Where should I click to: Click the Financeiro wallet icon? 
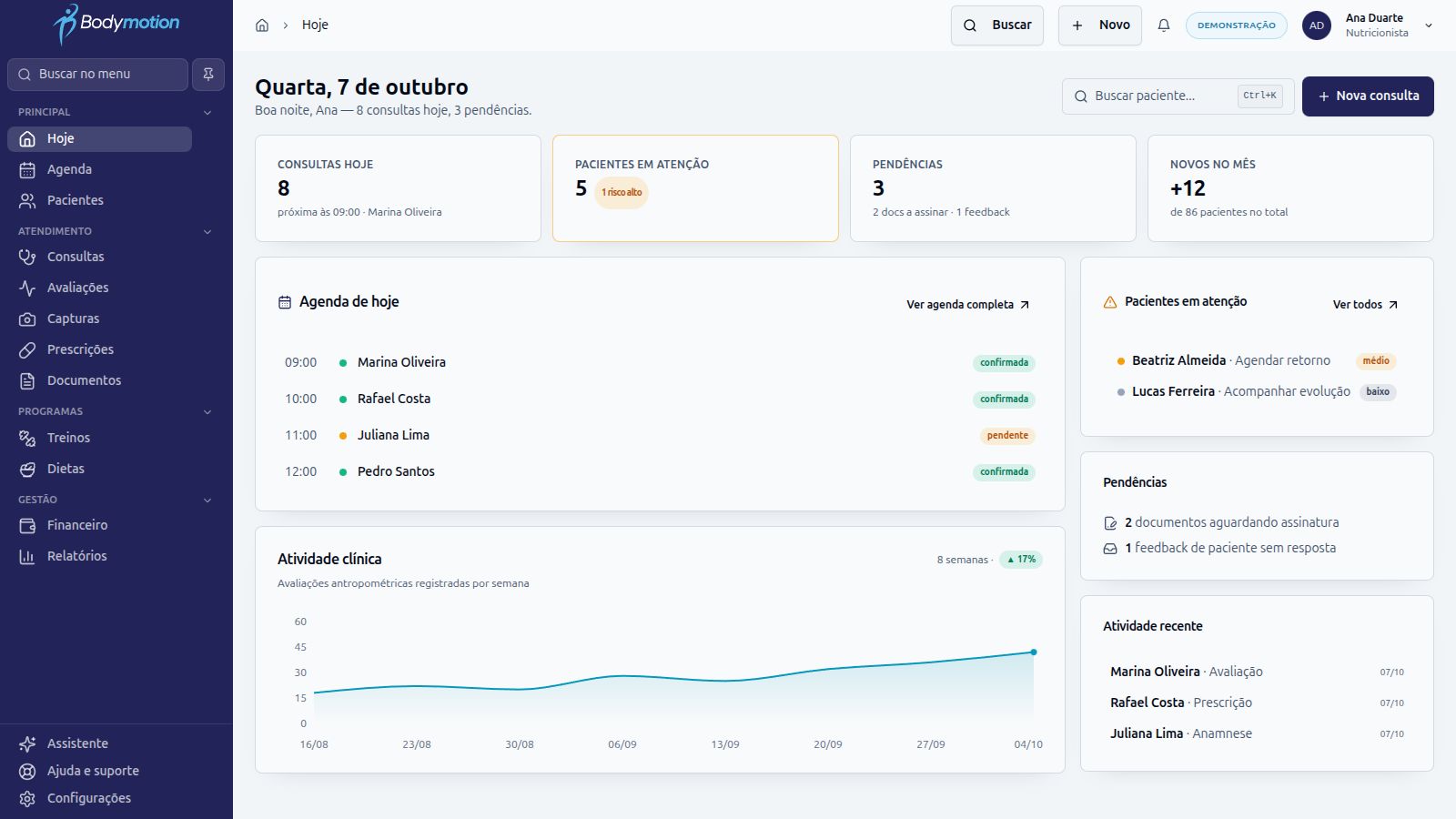[x=27, y=526]
